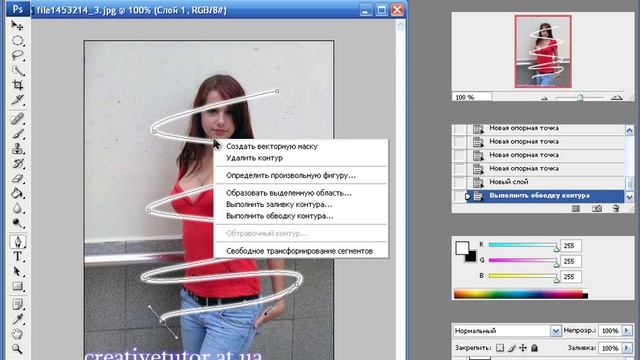Toggle lock position cross-arrows icon
The height and width of the screenshot is (360, 640).
coord(523,348)
